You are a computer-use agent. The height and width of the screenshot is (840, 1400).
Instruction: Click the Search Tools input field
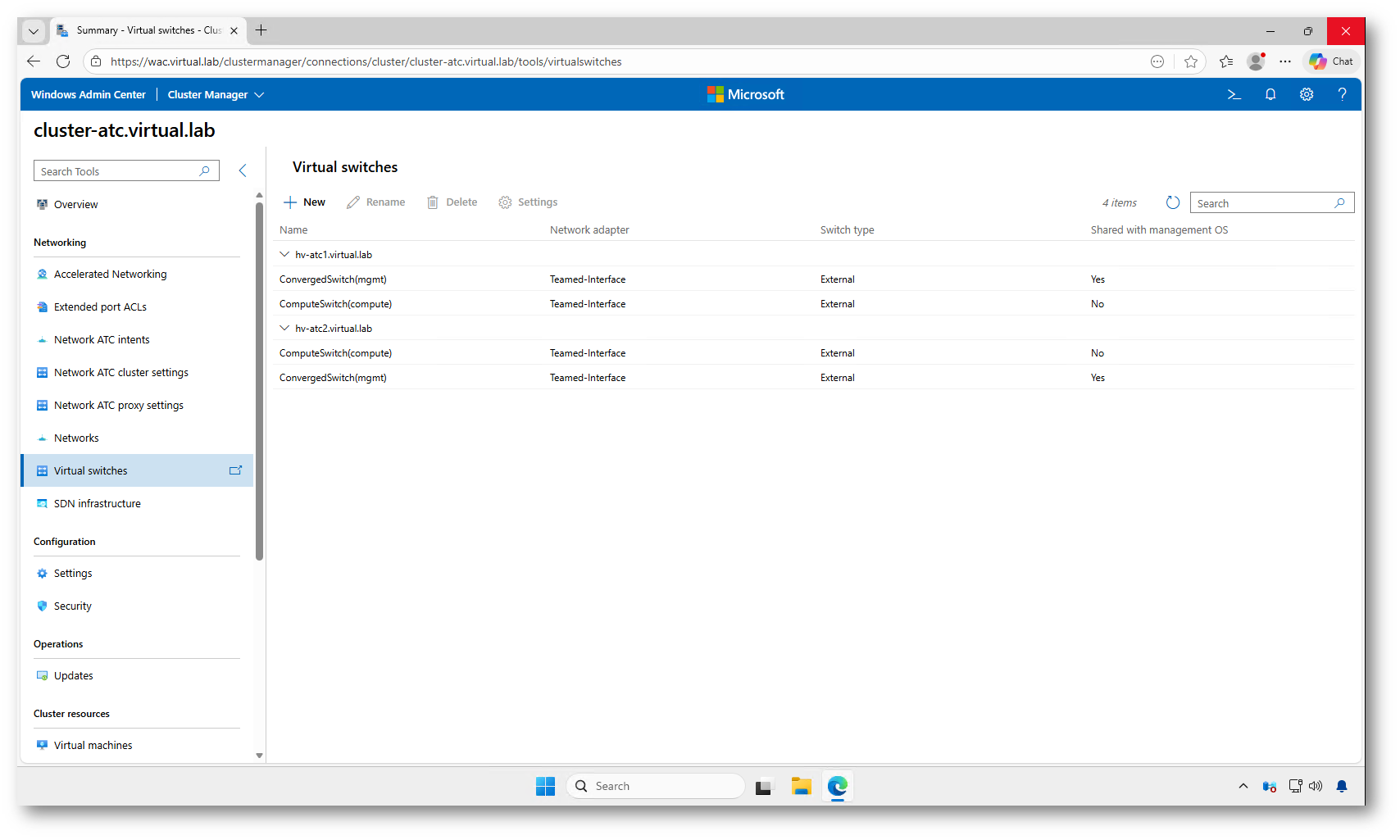[x=119, y=171]
